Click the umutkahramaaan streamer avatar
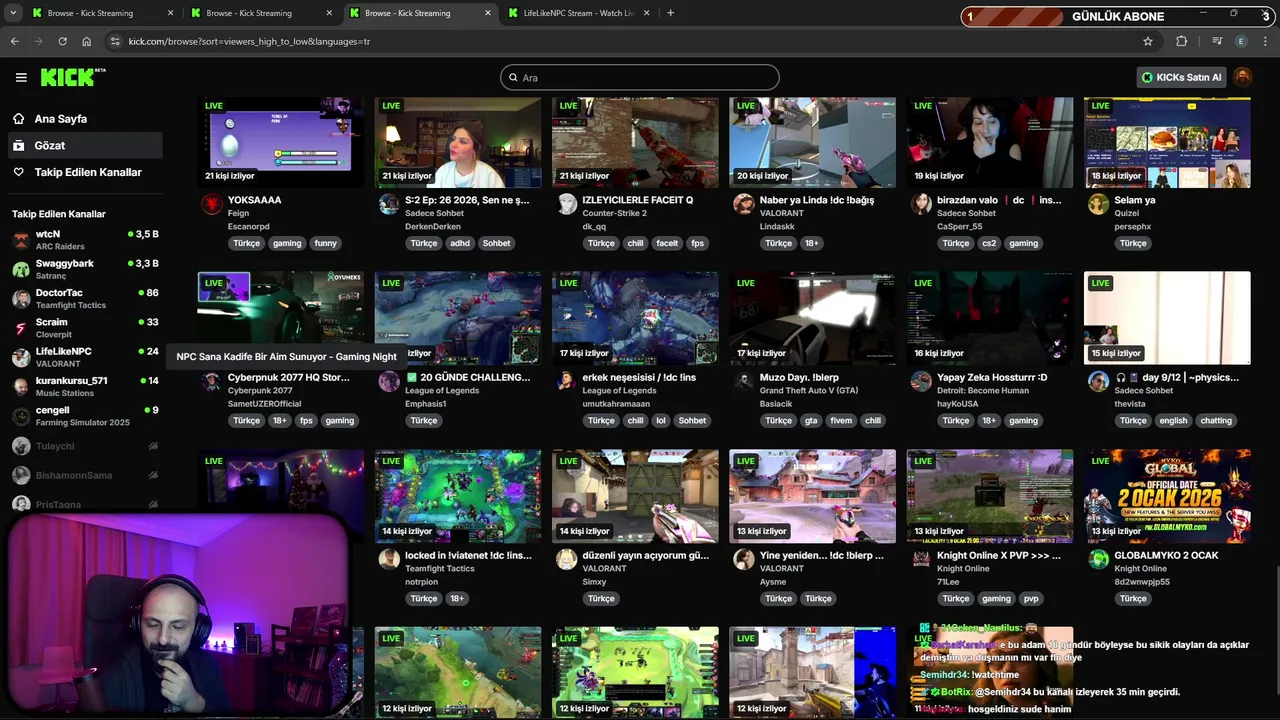Image resolution: width=1280 pixels, height=720 pixels. [x=567, y=382]
